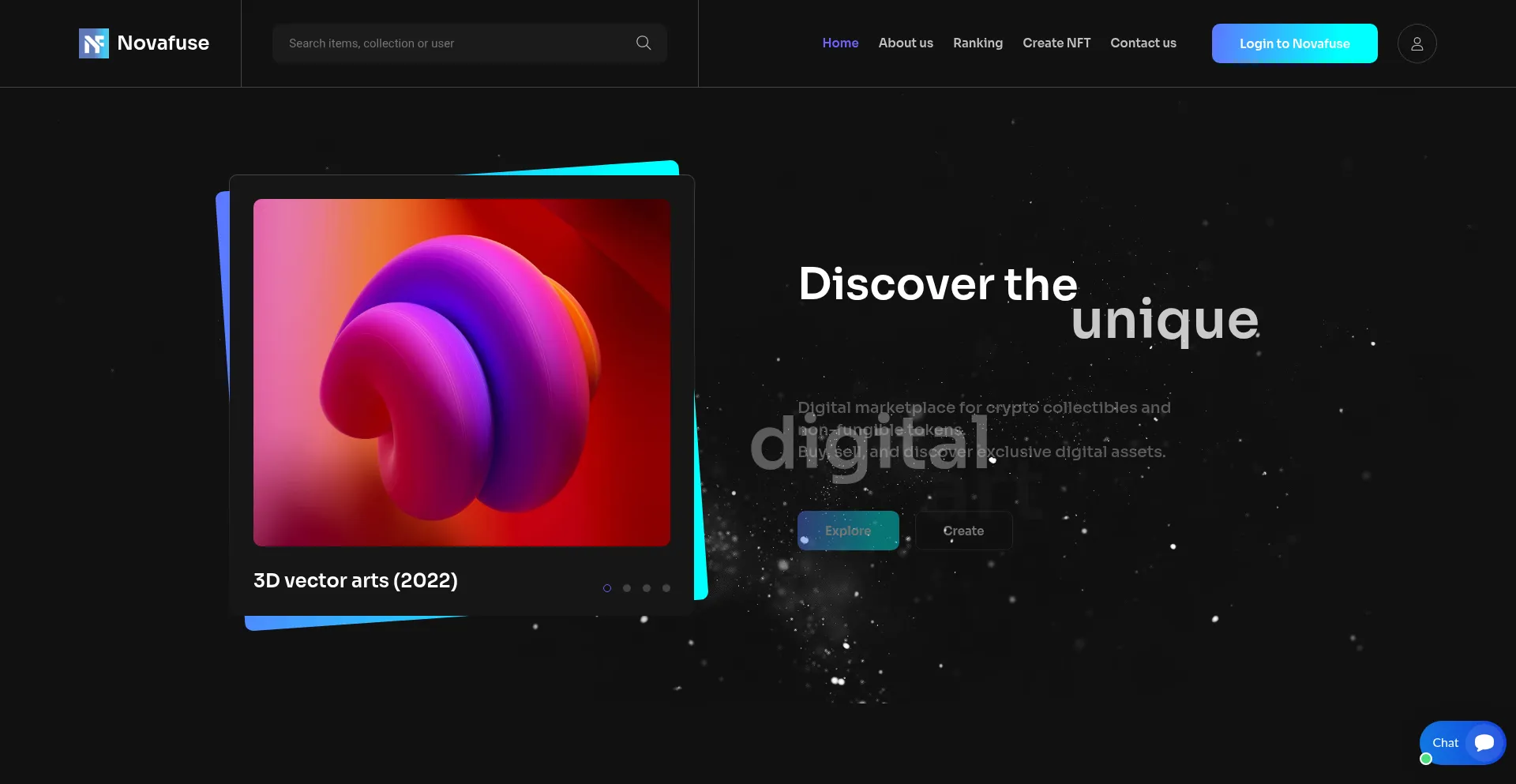Select the first carousel dot
This screenshot has height=784, width=1516.
tap(607, 588)
